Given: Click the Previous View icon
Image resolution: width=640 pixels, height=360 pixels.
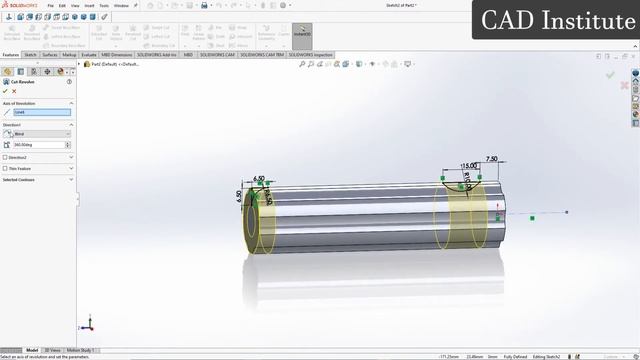Looking at the screenshot, I should tap(320, 64).
